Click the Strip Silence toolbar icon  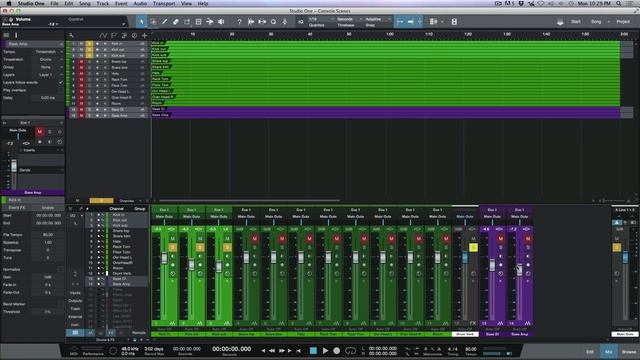pos(262,22)
